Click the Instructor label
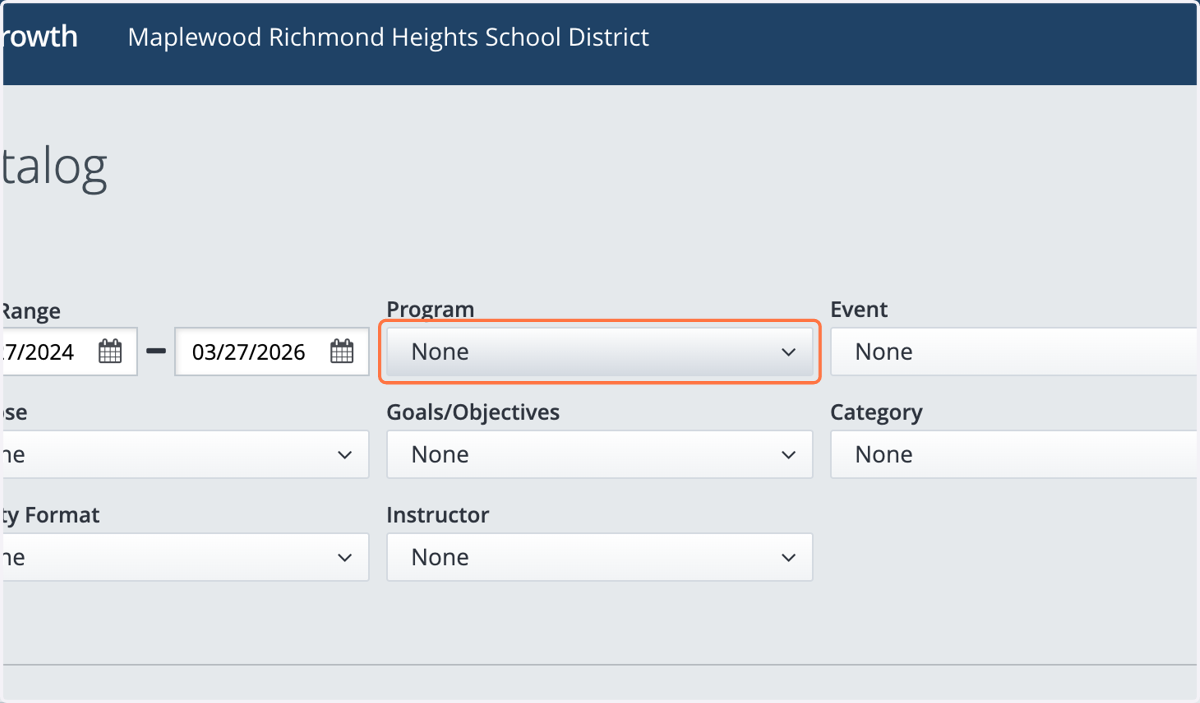Image resolution: width=1200 pixels, height=703 pixels. [x=438, y=515]
